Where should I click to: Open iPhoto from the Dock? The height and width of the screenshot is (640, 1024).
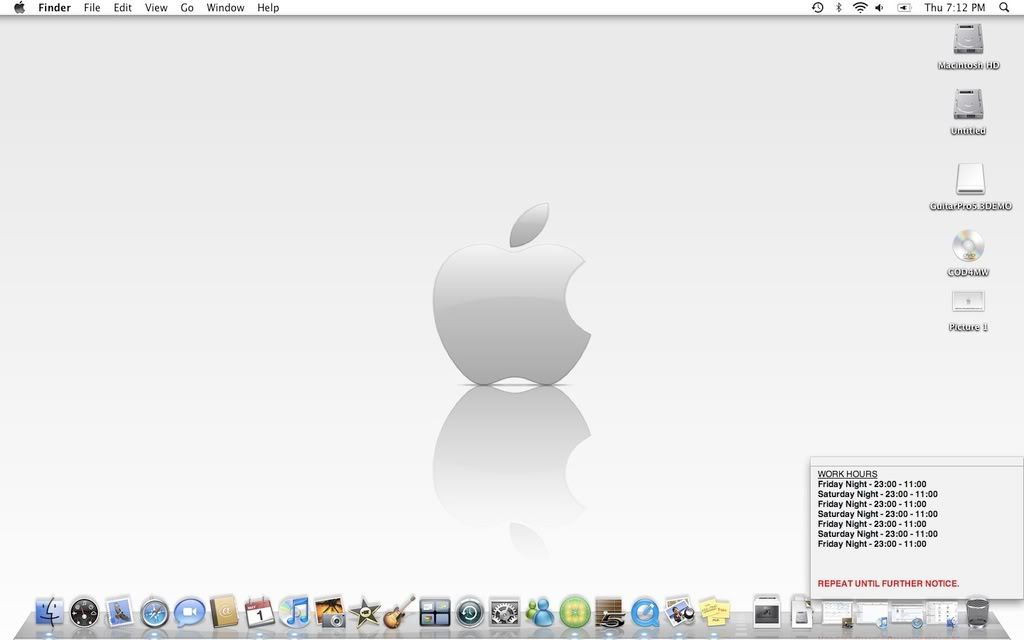[x=330, y=613]
